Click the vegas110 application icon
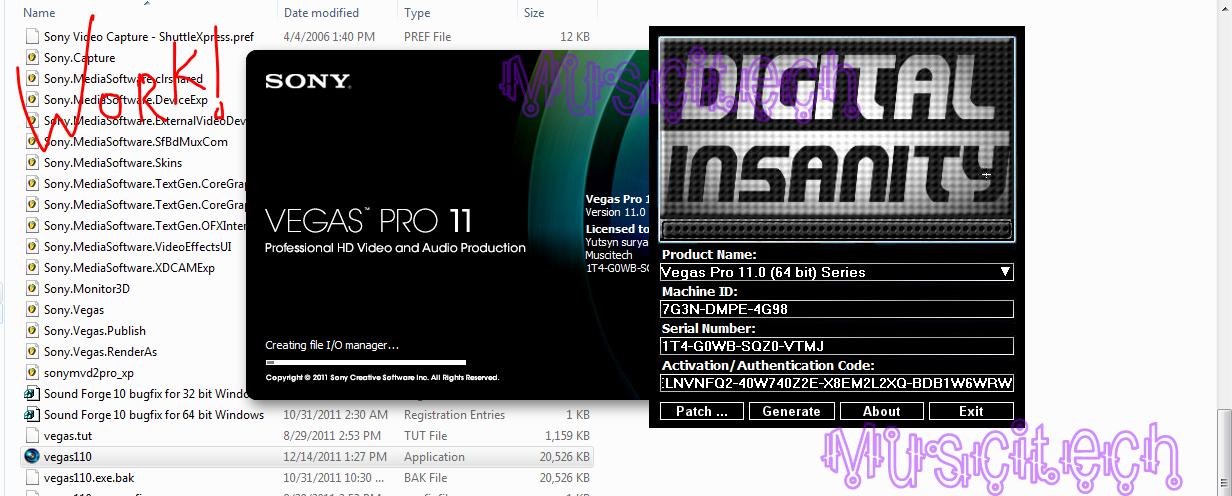 coord(31,457)
